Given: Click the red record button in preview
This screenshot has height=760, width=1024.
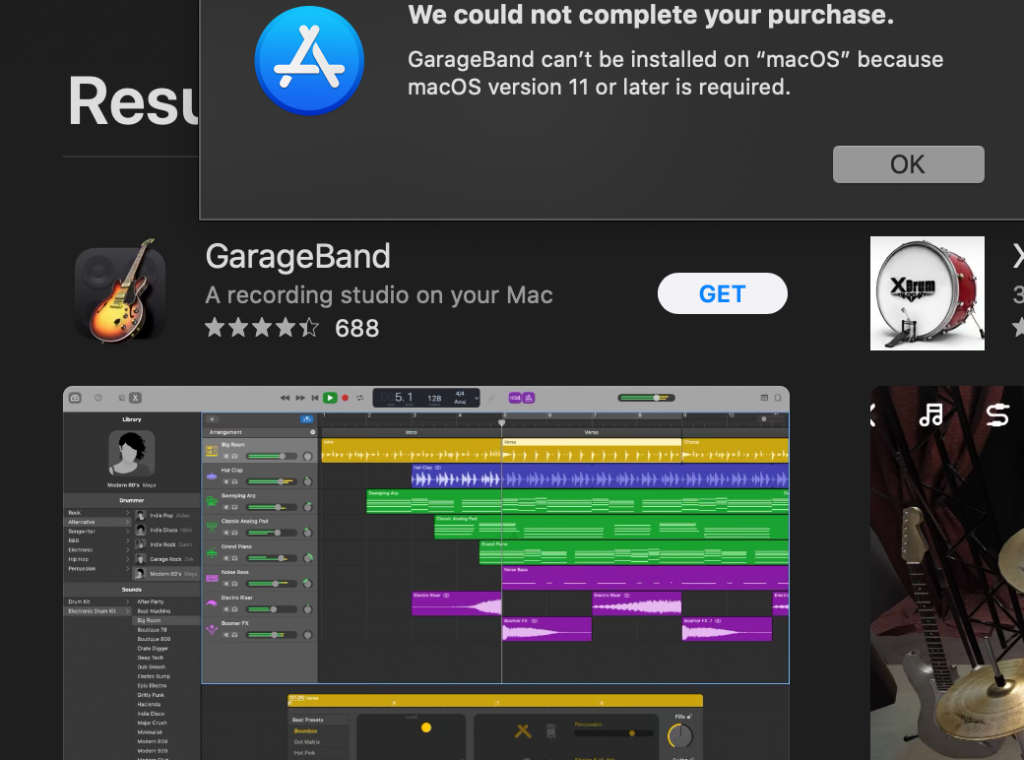Looking at the screenshot, I should (345, 398).
